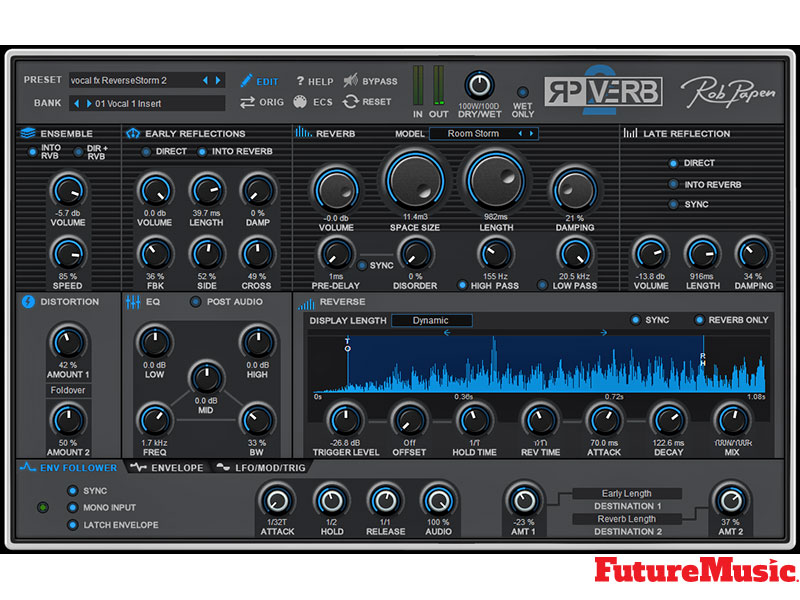The image size is (800, 600).
Task: Click the Distortion lightning bolt icon
Action: click(x=28, y=302)
